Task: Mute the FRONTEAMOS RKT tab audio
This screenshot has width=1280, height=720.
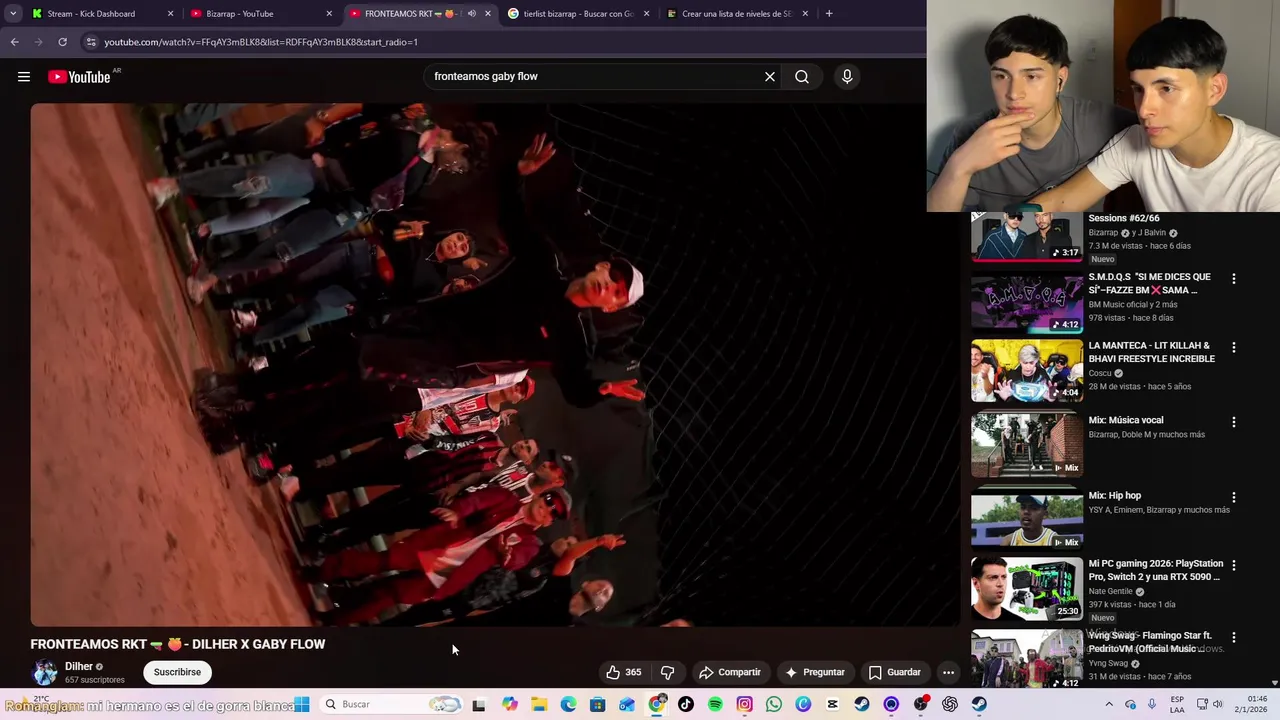Action: click(472, 14)
